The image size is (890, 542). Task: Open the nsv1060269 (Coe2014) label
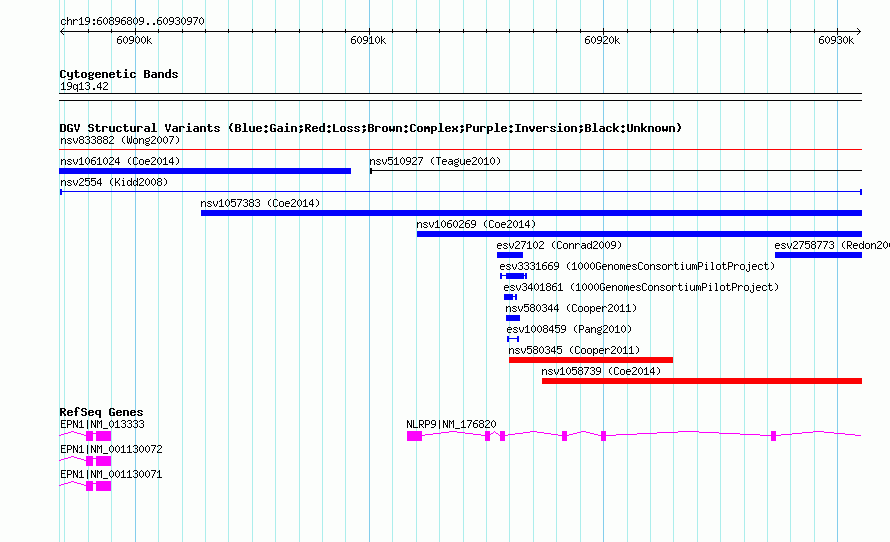coord(476,224)
